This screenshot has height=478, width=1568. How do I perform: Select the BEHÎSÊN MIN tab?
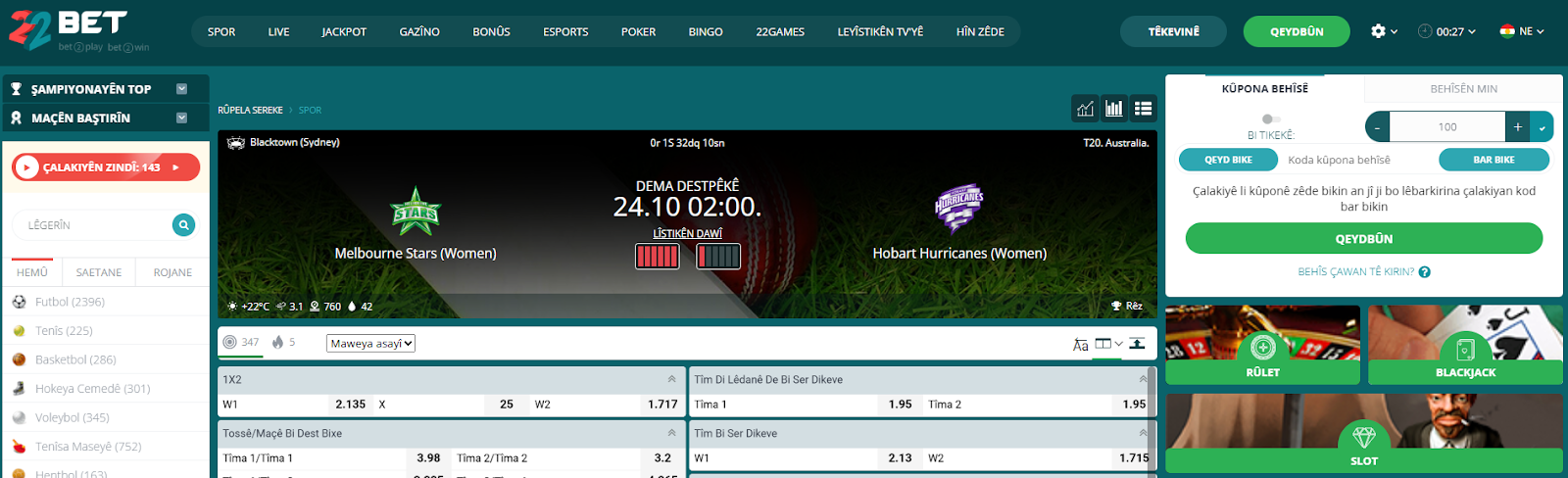point(1464,88)
